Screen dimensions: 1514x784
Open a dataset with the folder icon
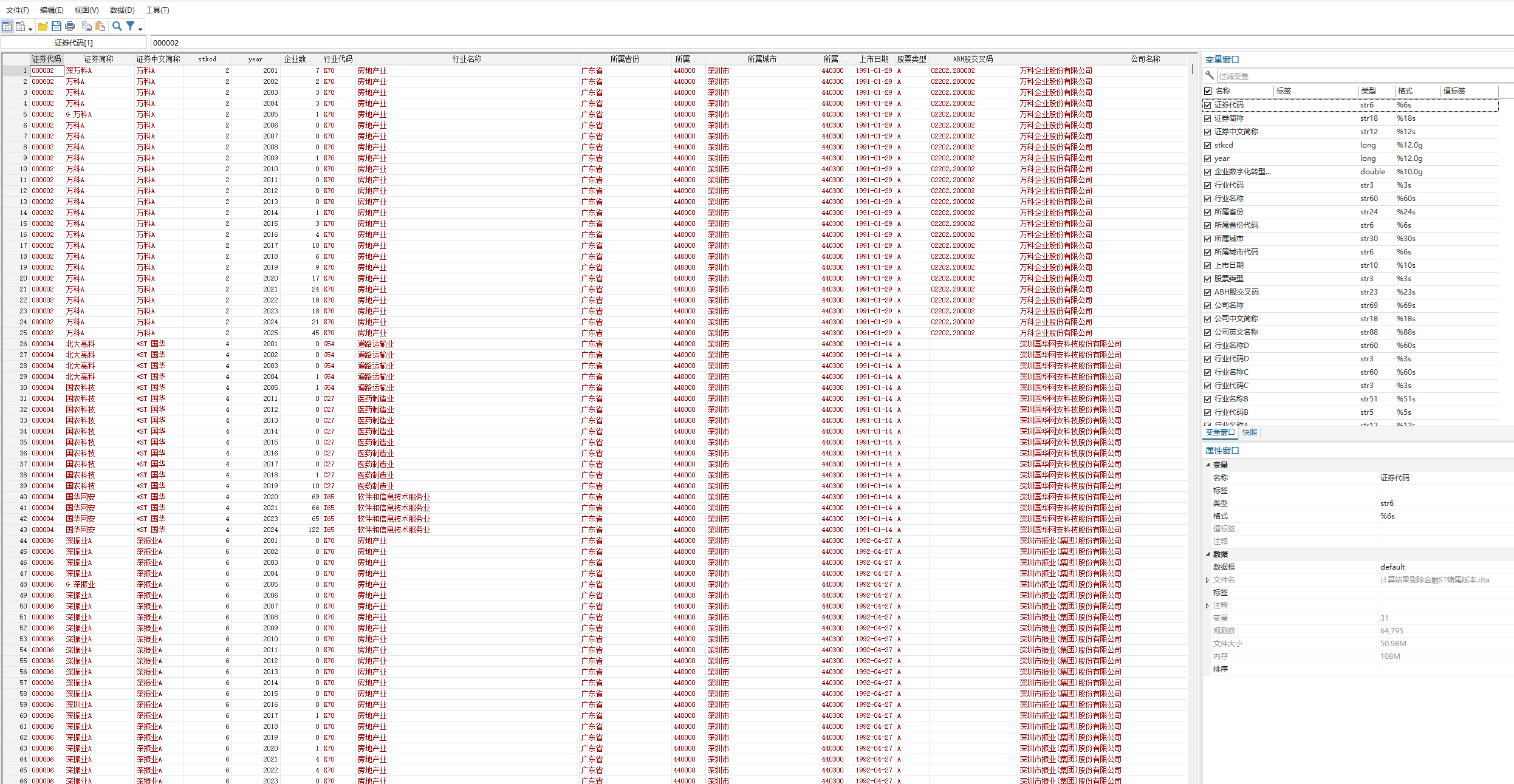[43, 26]
